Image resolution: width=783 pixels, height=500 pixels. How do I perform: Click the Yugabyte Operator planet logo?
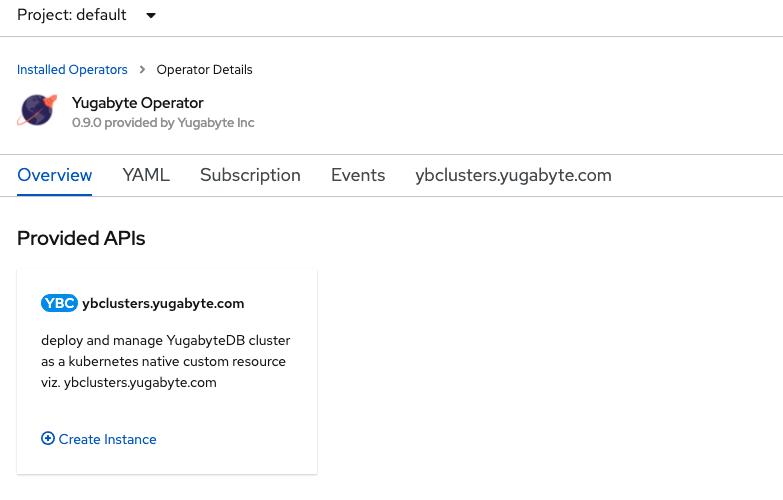click(x=38, y=110)
